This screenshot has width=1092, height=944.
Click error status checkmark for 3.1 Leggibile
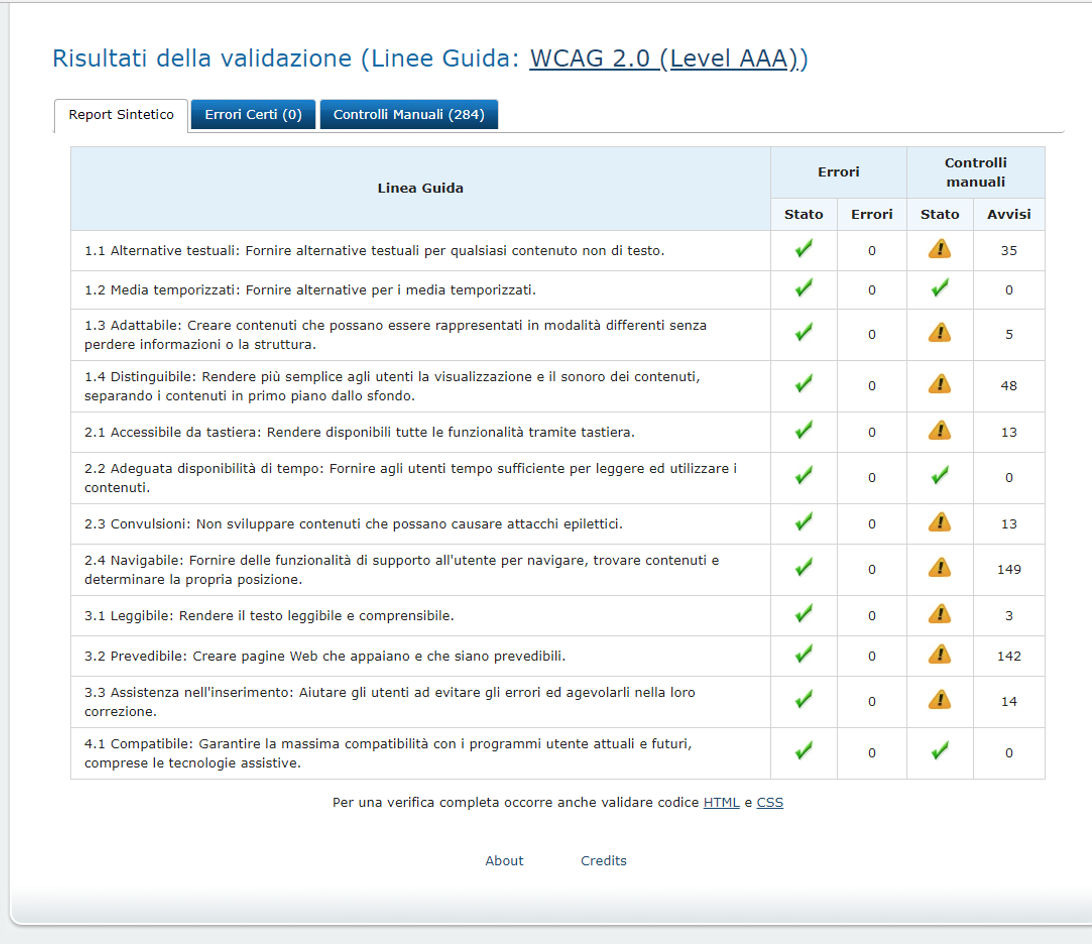(803, 615)
